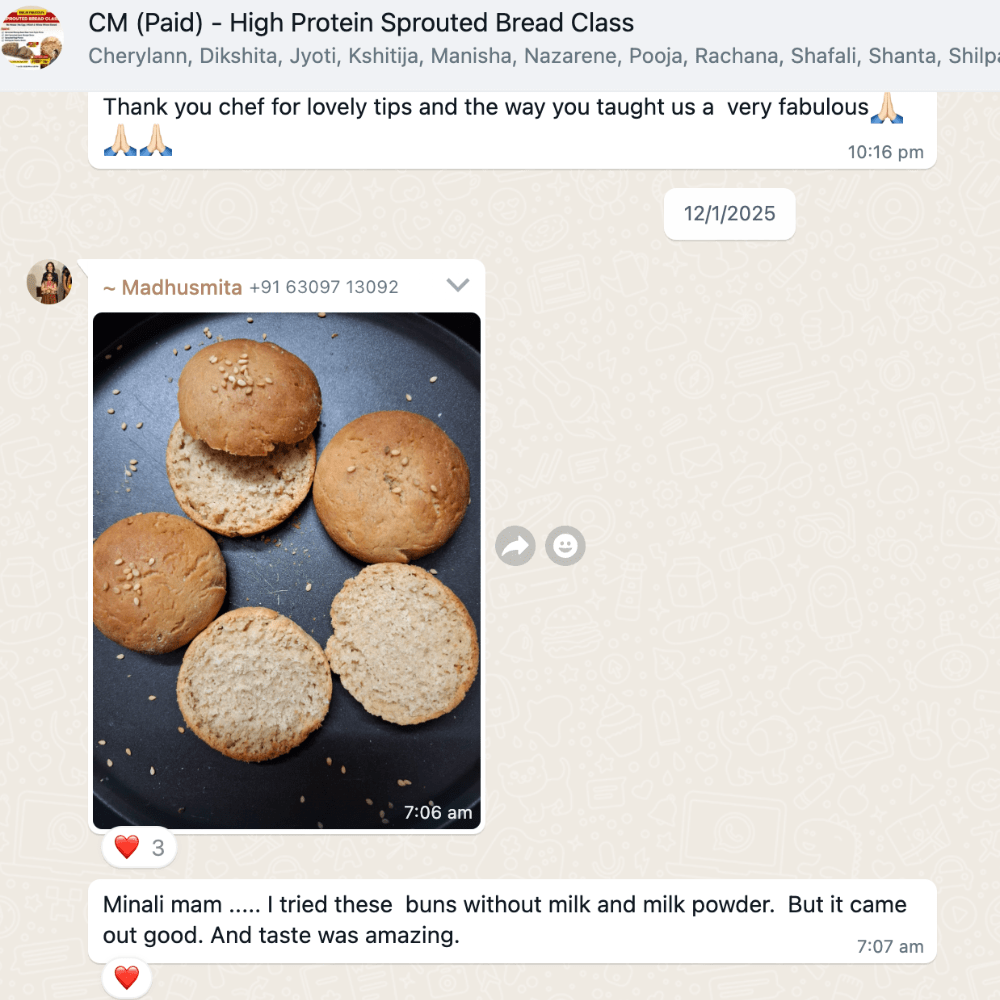Open the buns photo sent at 7:06 am
This screenshot has width=1000, height=1000.
click(286, 570)
